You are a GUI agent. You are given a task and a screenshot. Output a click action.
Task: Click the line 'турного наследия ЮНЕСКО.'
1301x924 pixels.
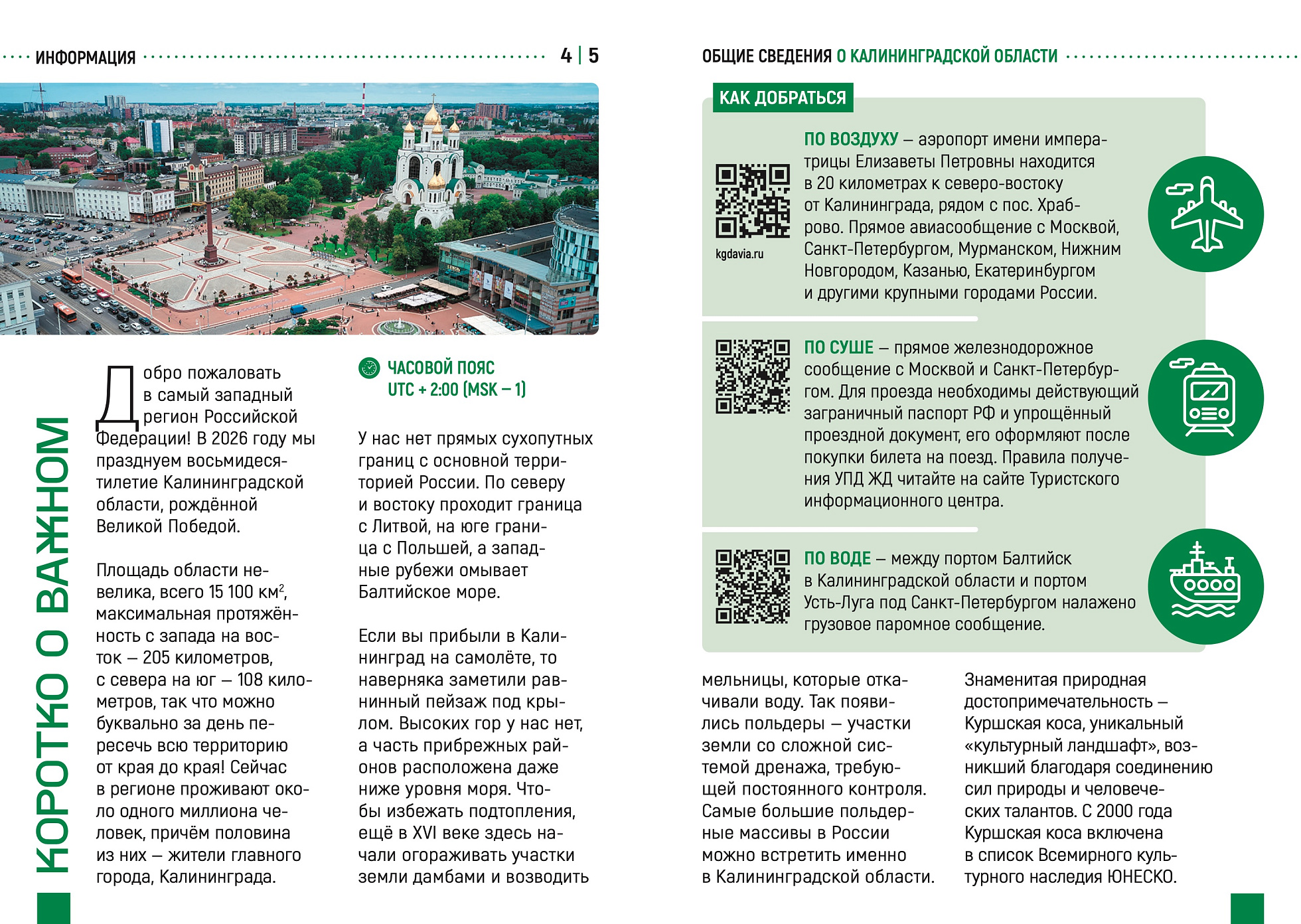tap(1070, 877)
